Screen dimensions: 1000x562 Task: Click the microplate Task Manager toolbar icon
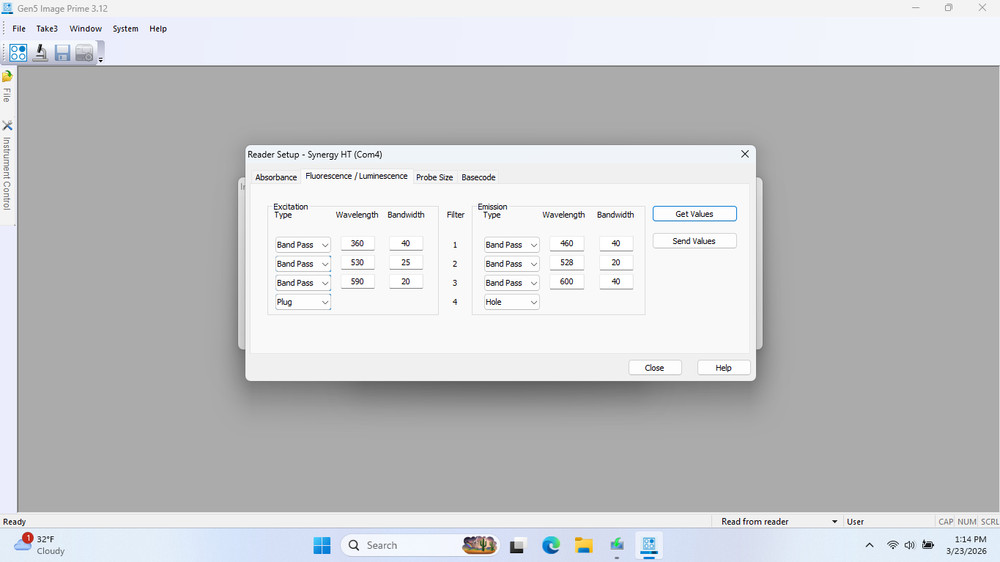[18, 53]
